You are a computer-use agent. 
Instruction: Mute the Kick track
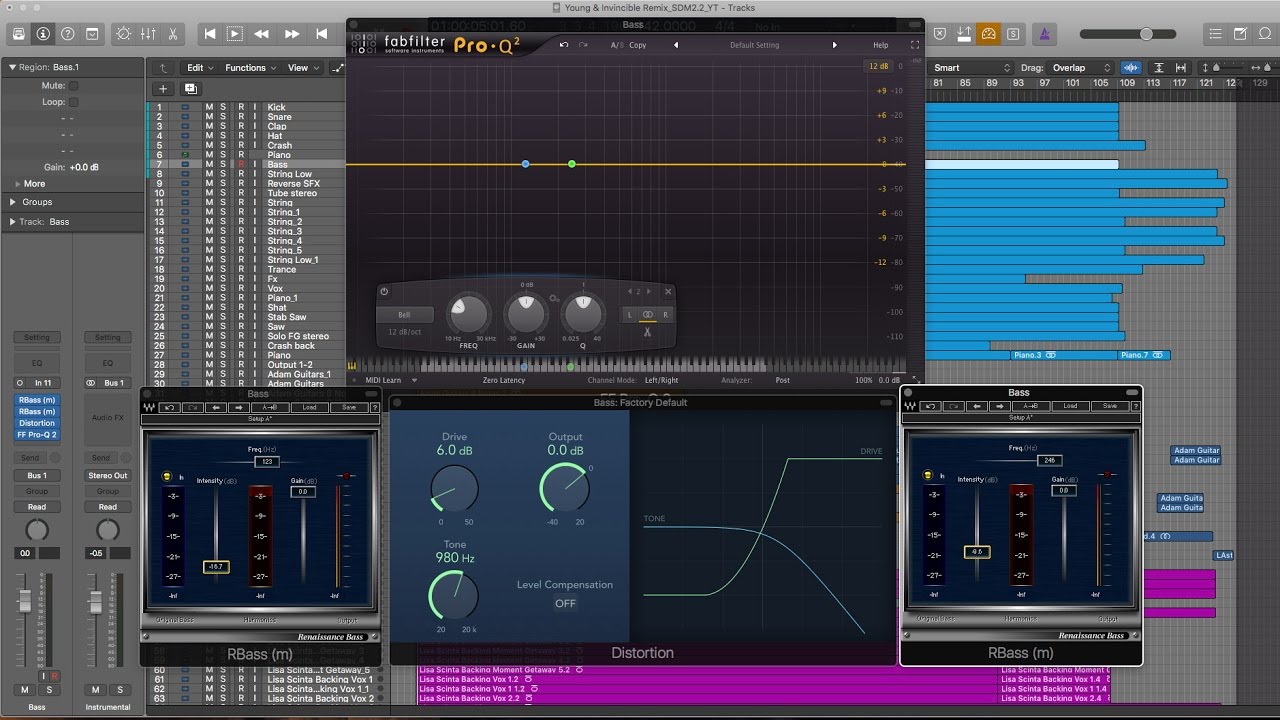(x=209, y=107)
